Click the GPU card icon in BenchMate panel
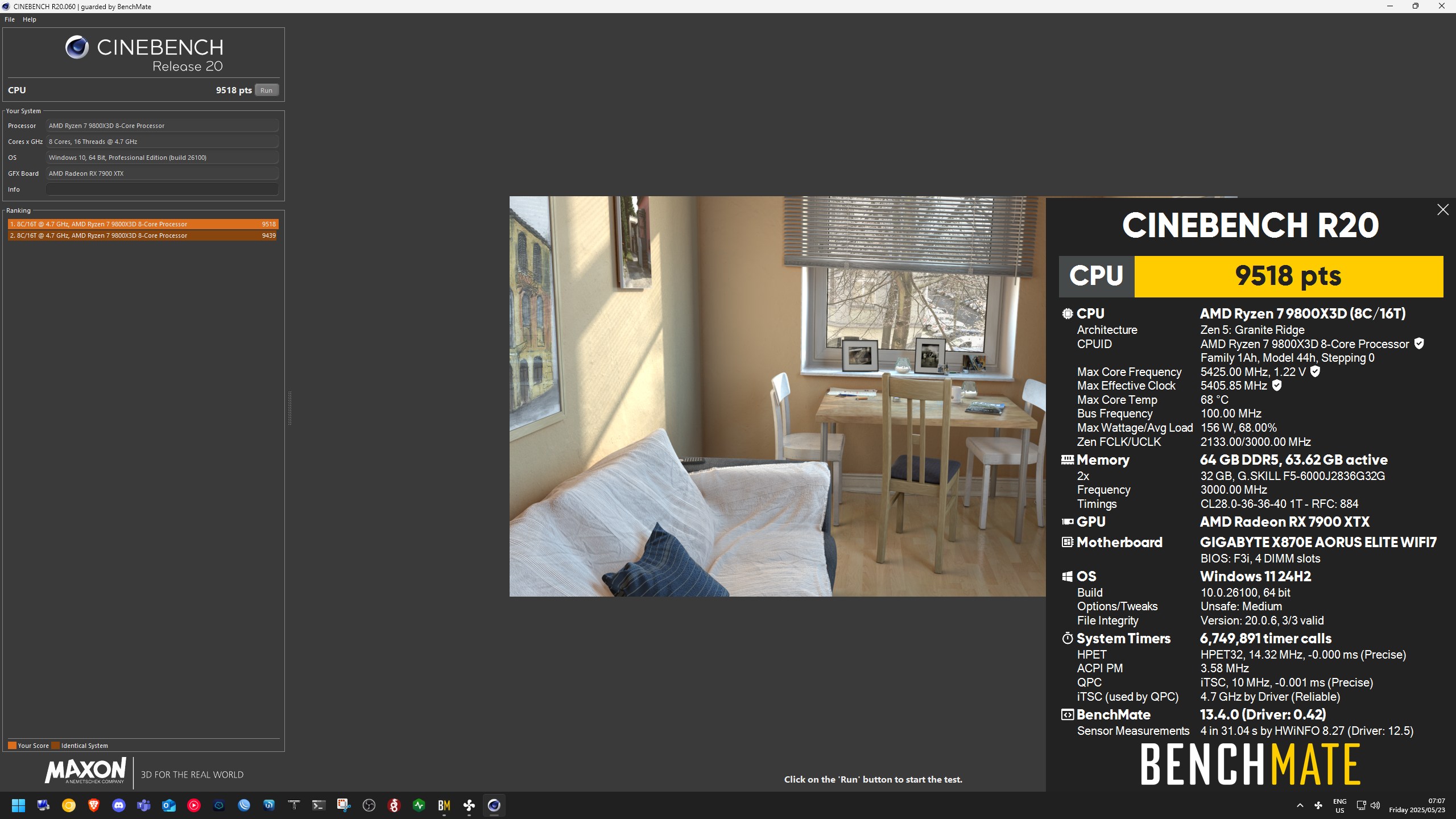1456x819 pixels. click(x=1068, y=522)
